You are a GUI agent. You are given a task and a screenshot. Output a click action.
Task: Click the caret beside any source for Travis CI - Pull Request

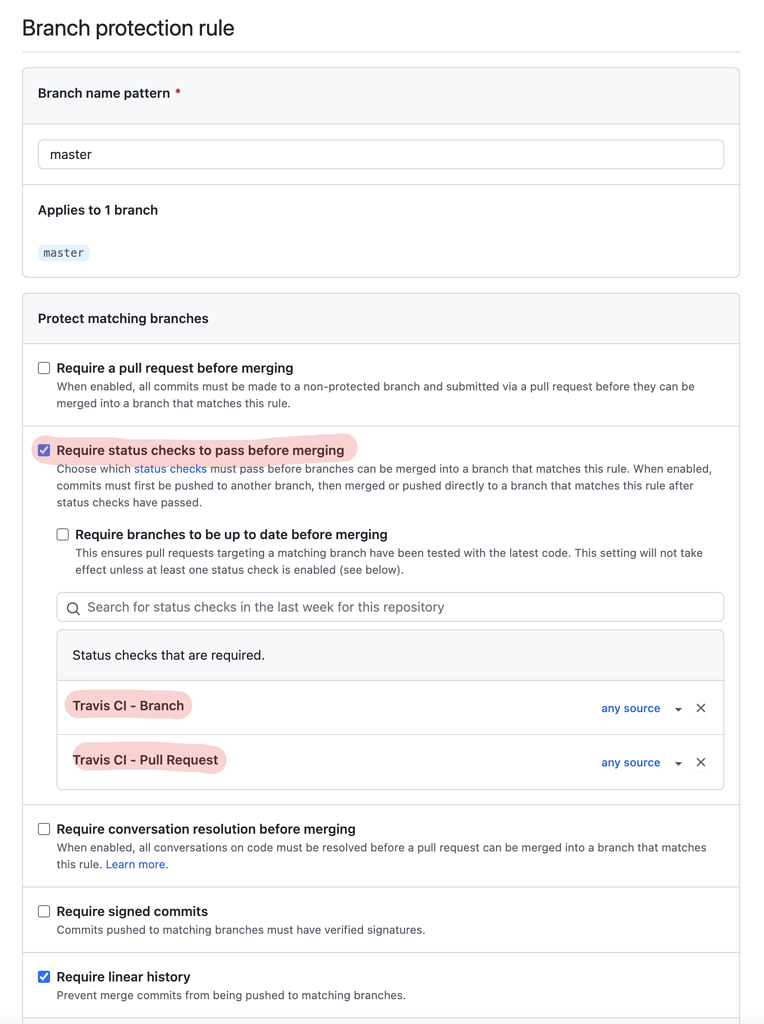click(x=678, y=762)
